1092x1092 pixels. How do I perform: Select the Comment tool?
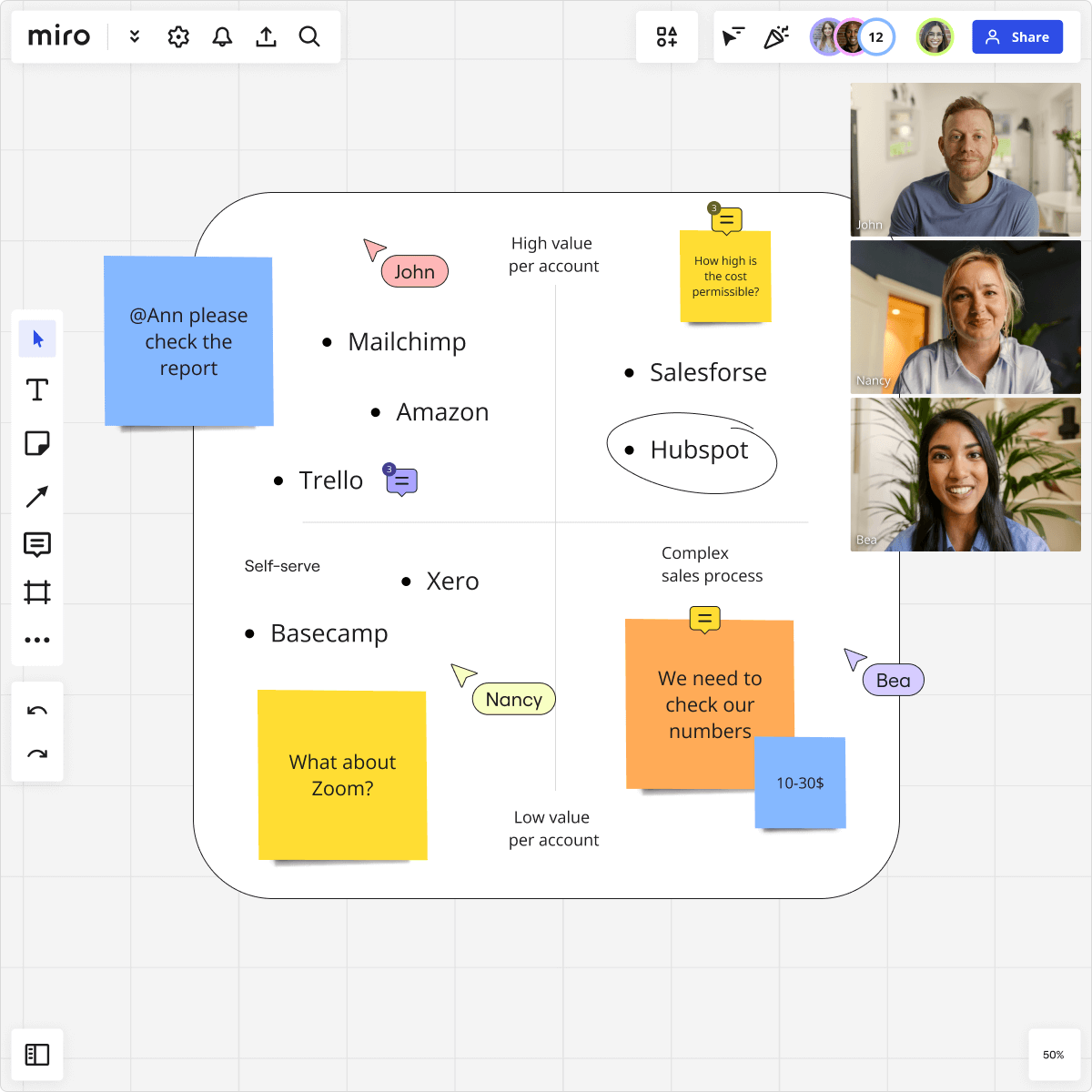tap(37, 544)
